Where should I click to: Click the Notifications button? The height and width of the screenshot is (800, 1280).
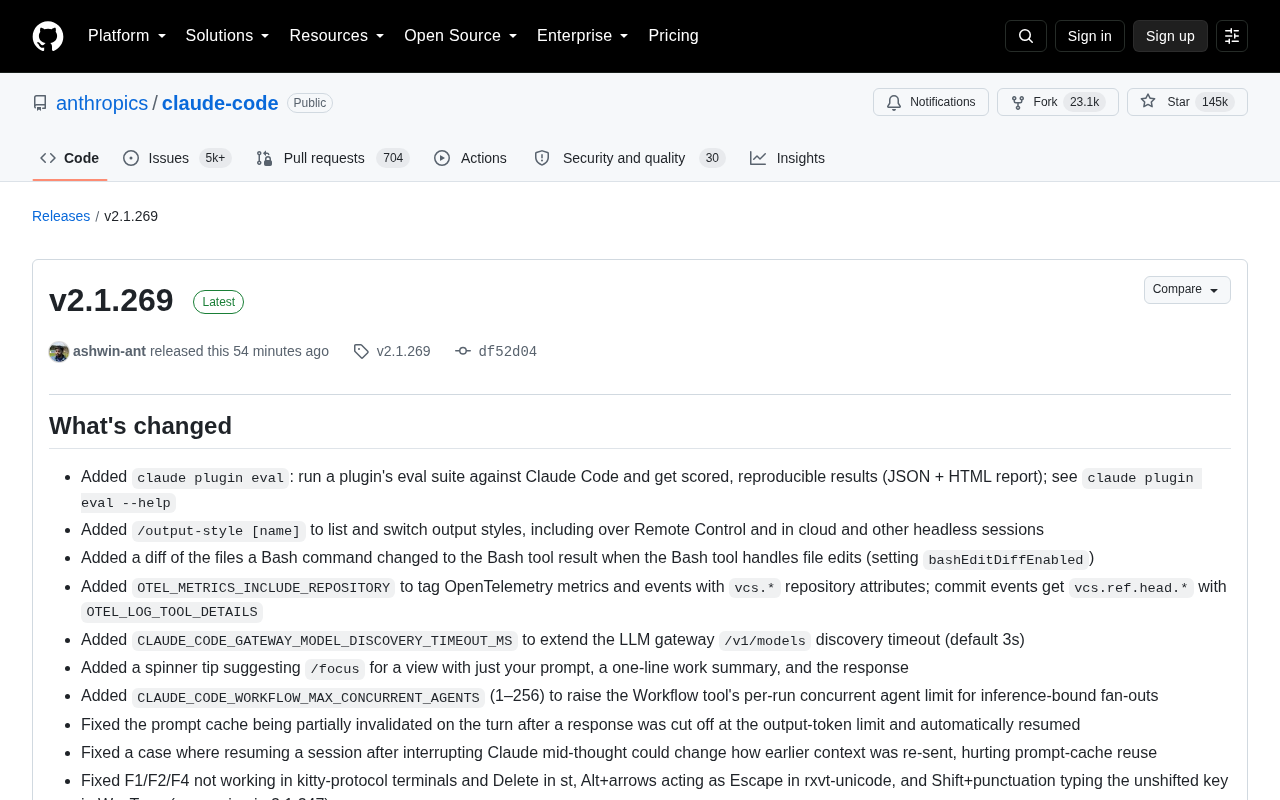(x=931, y=102)
